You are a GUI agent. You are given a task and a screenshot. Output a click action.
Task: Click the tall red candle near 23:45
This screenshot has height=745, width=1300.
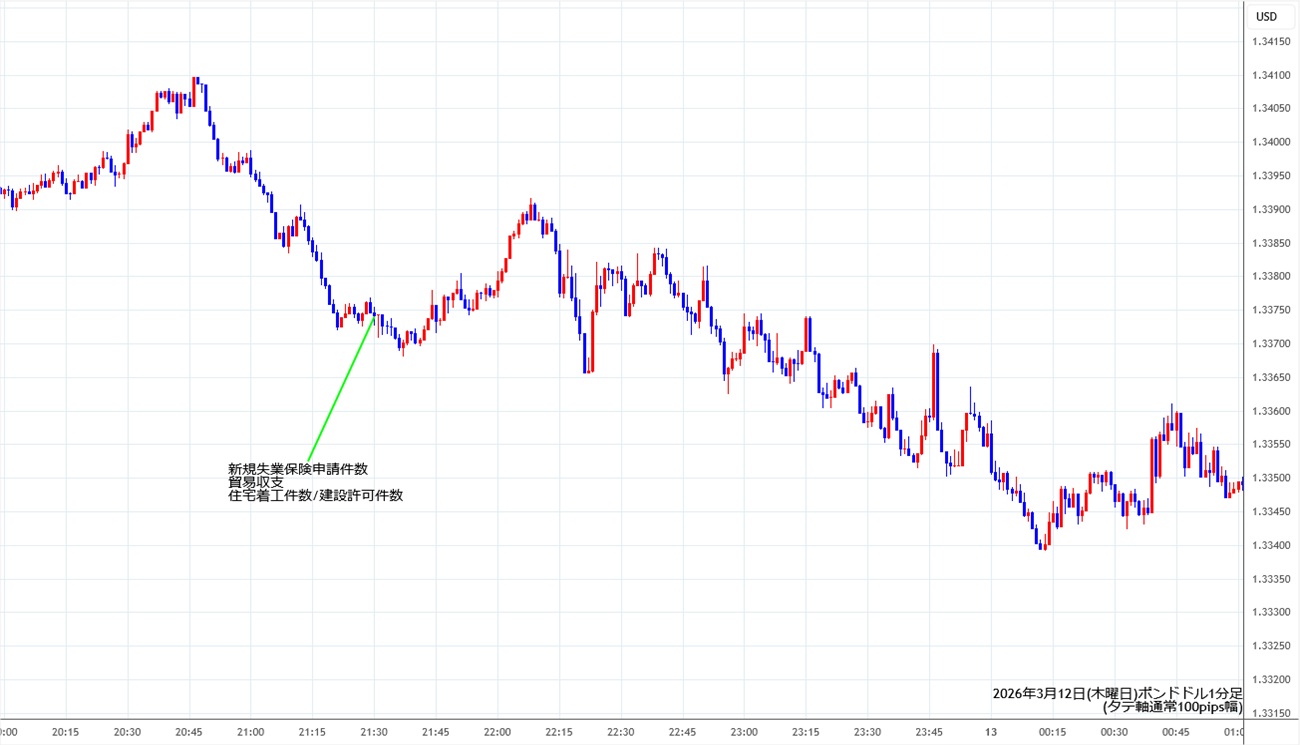(x=936, y=385)
